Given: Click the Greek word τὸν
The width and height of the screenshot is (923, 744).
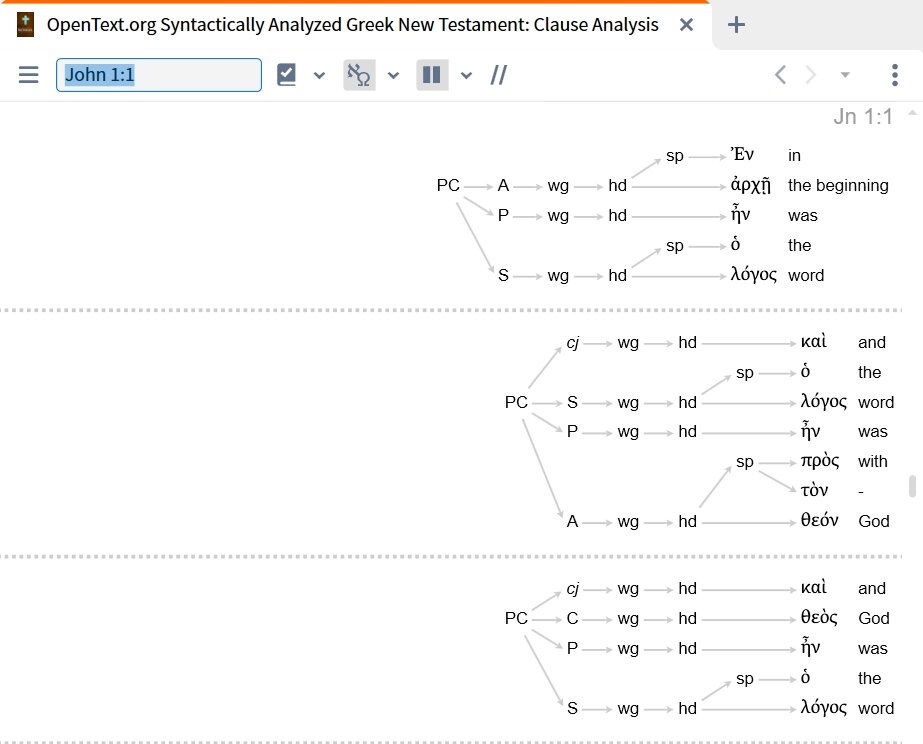Looking at the screenshot, I should pos(814,490).
